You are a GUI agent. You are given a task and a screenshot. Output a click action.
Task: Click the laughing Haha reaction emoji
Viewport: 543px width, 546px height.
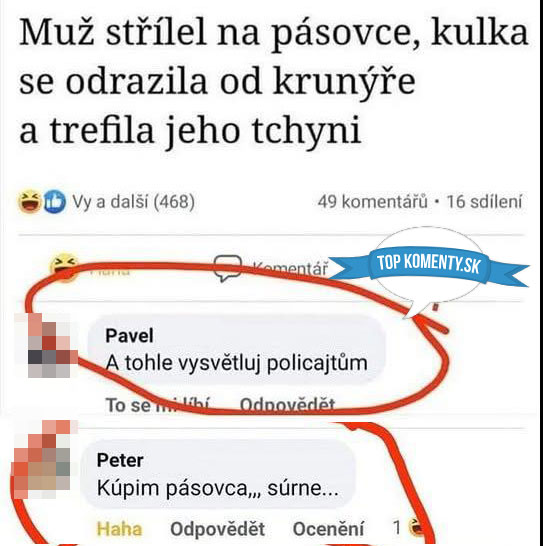click(30, 201)
